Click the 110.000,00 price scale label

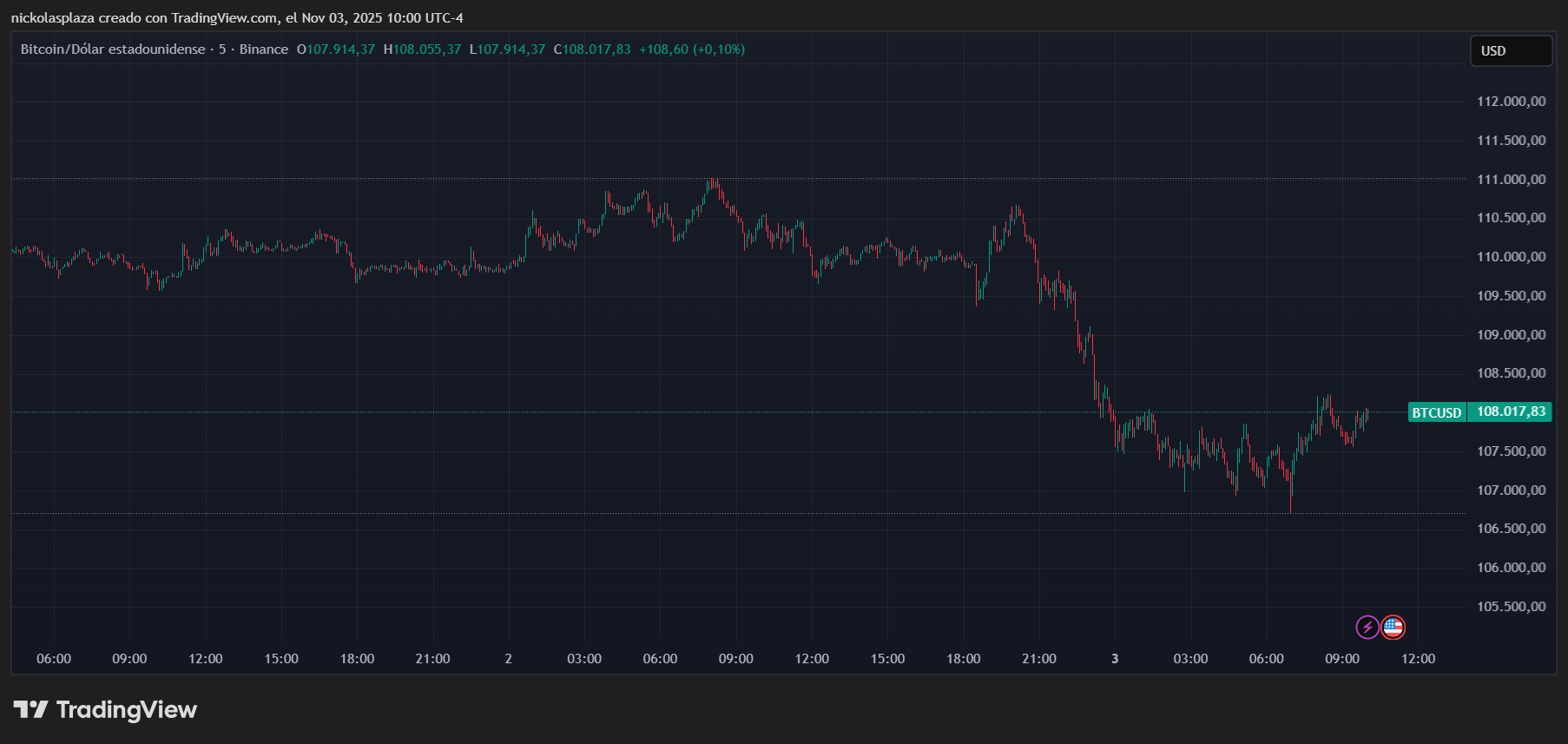1511,257
